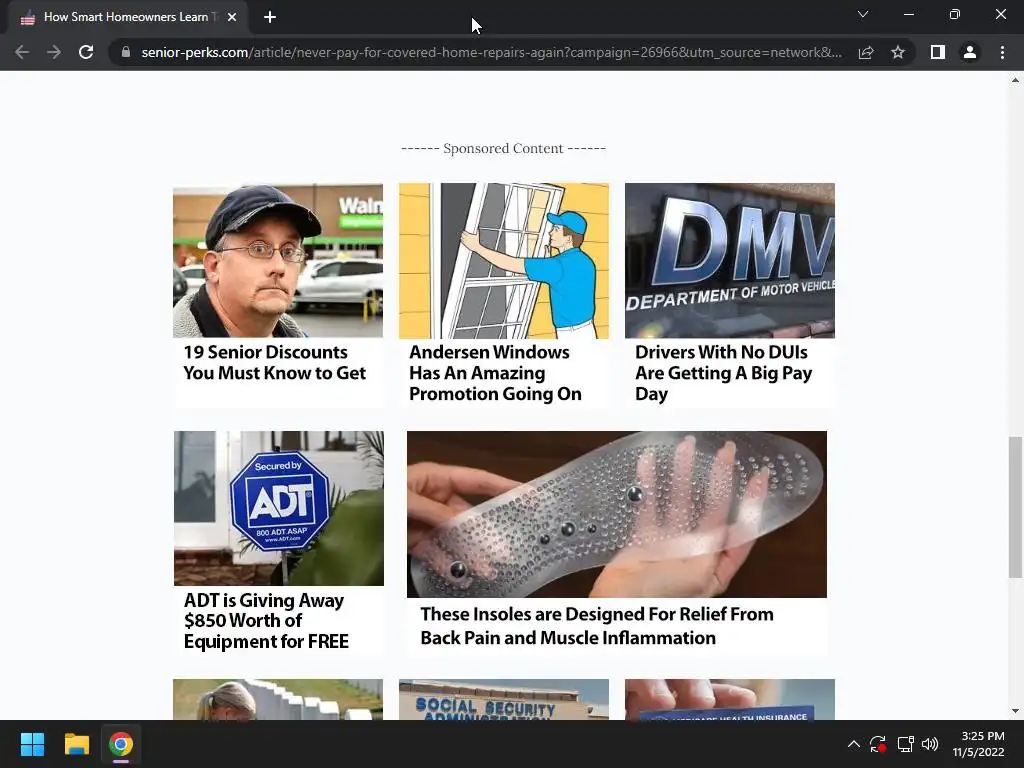Click the scrollbar up arrow
Screen dimensions: 1024x768
point(1015,80)
